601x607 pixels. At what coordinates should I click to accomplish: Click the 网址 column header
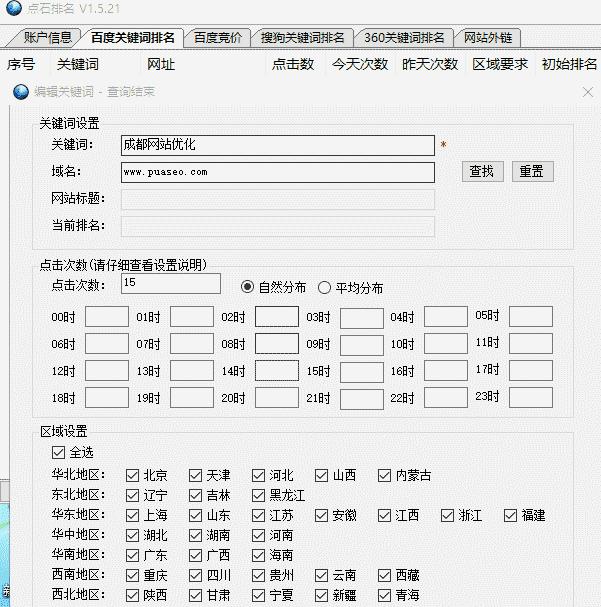pyautogui.click(x=161, y=64)
